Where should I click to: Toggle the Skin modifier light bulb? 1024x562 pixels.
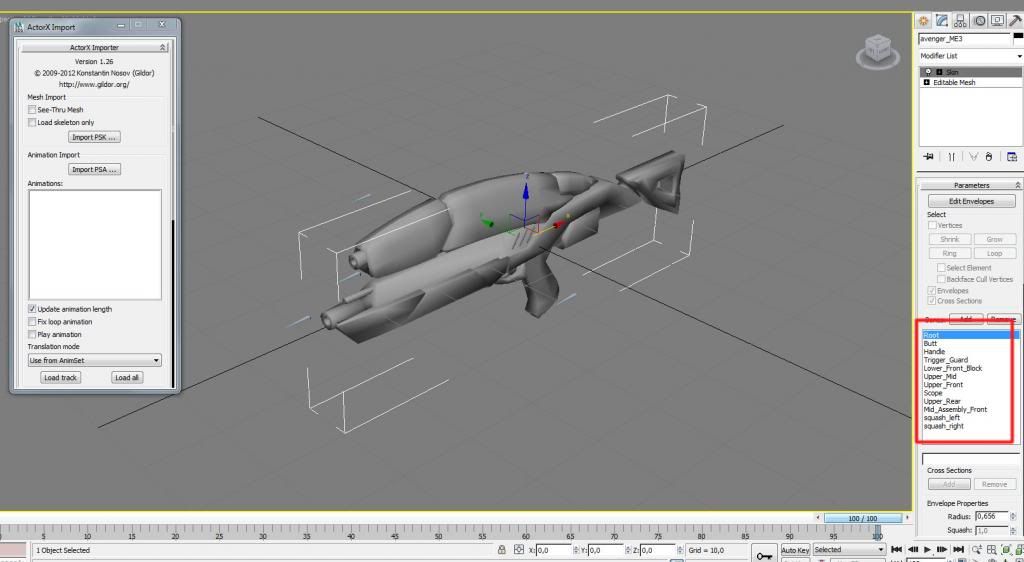(928, 72)
